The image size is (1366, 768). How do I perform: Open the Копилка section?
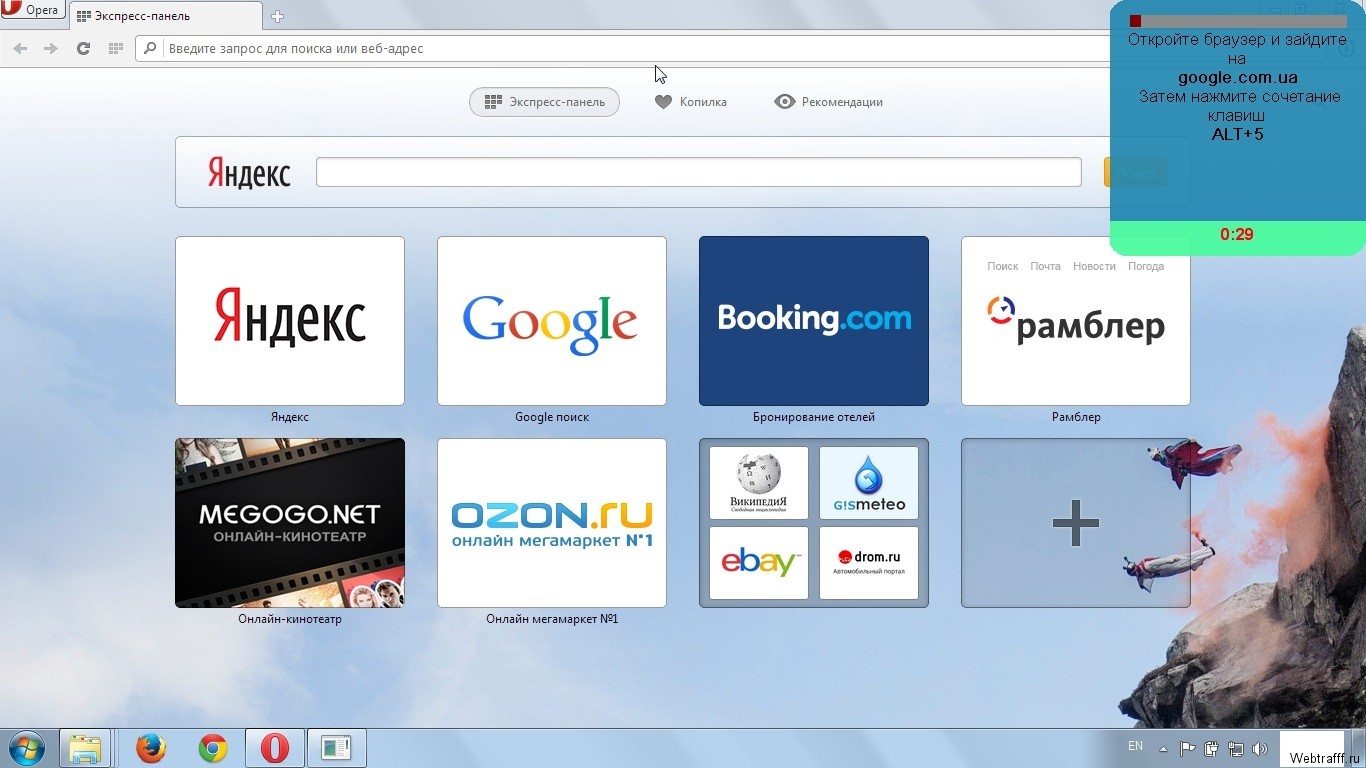[691, 102]
